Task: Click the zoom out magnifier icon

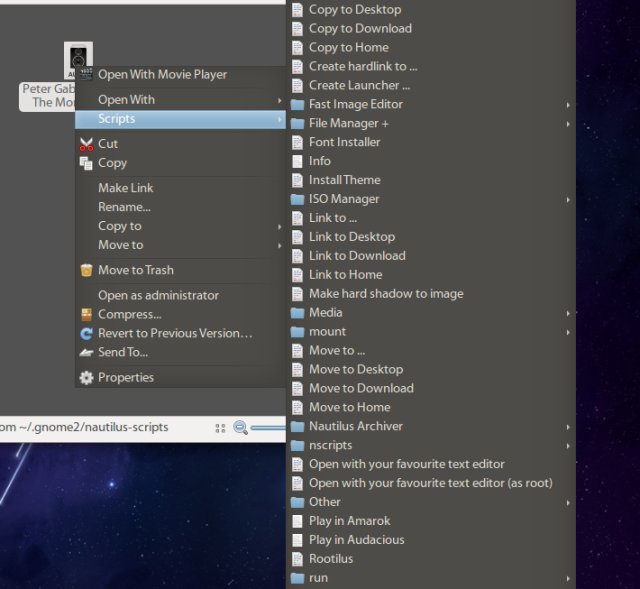Action: pyautogui.click(x=241, y=427)
